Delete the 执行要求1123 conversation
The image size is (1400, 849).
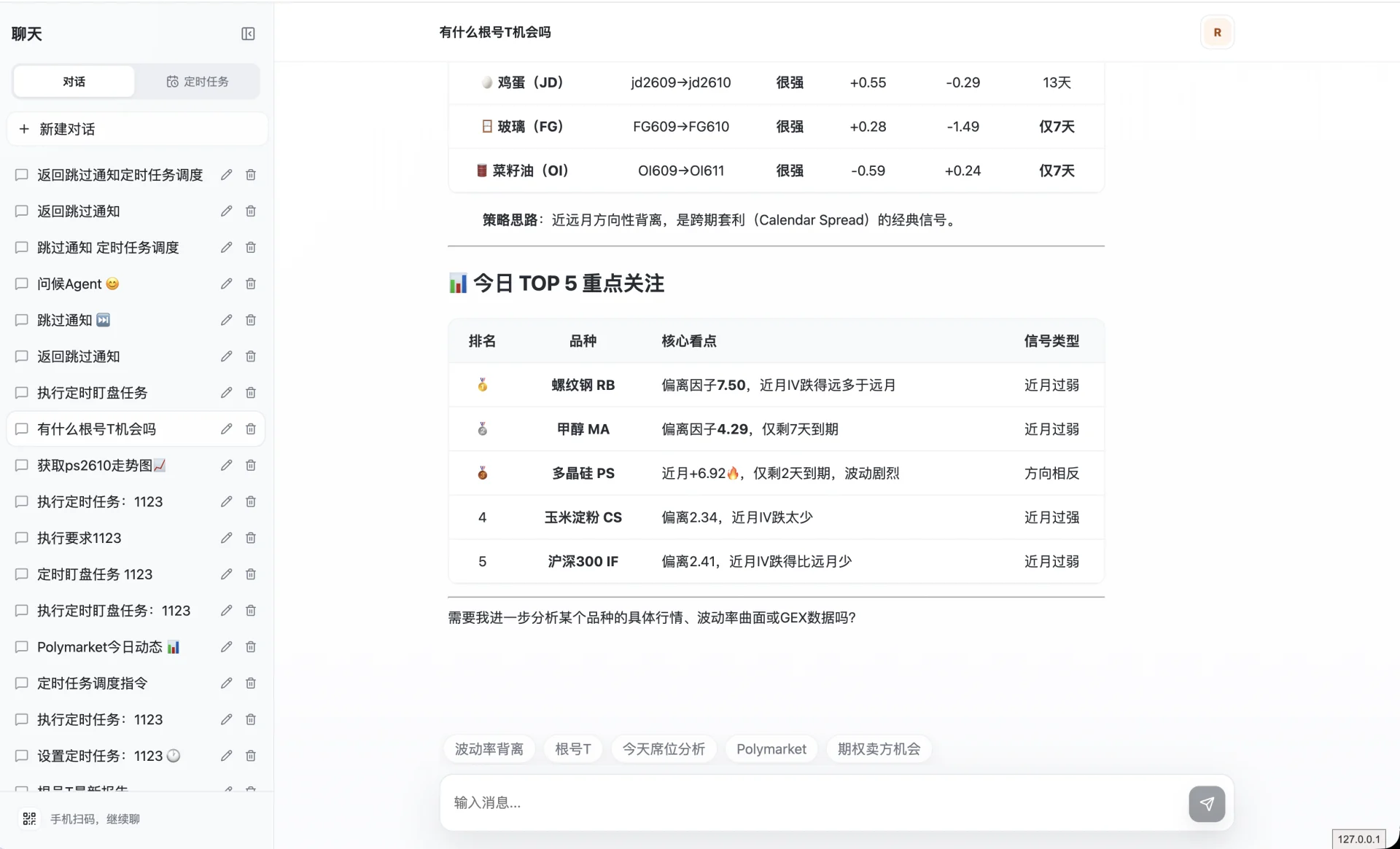tap(251, 538)
